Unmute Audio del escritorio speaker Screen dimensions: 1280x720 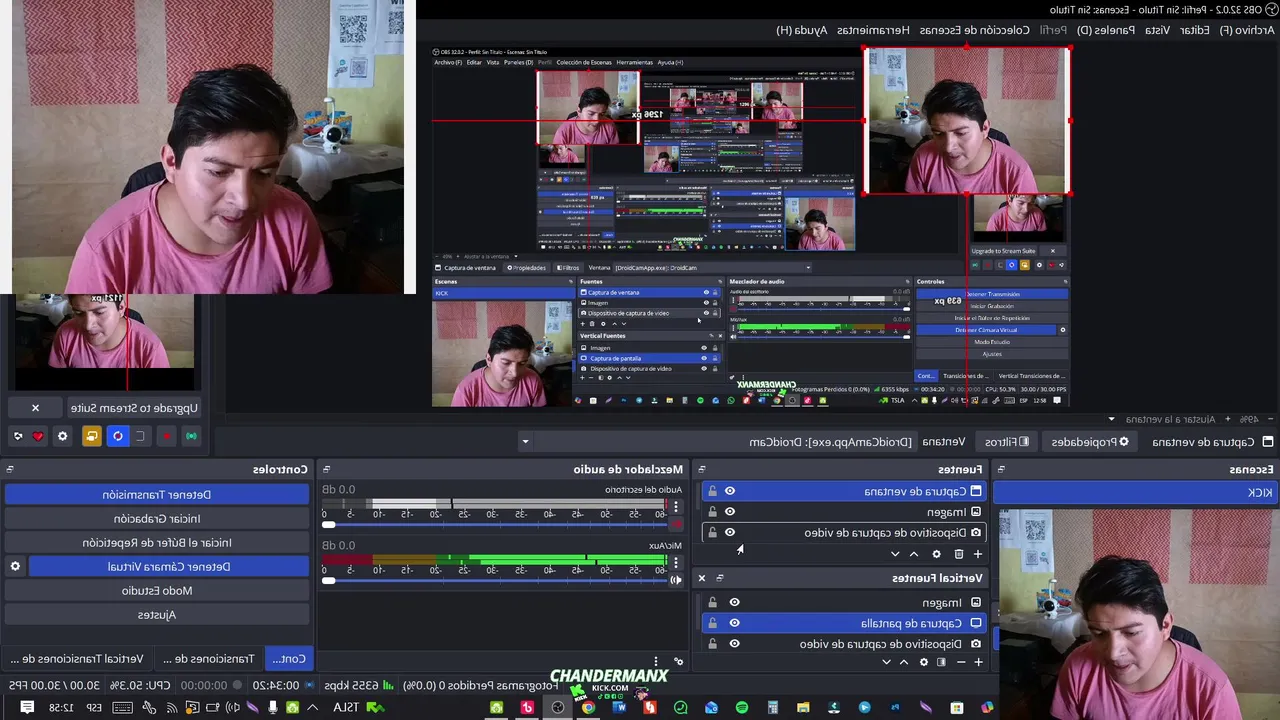pyautogui.click(x=676, y=524)
